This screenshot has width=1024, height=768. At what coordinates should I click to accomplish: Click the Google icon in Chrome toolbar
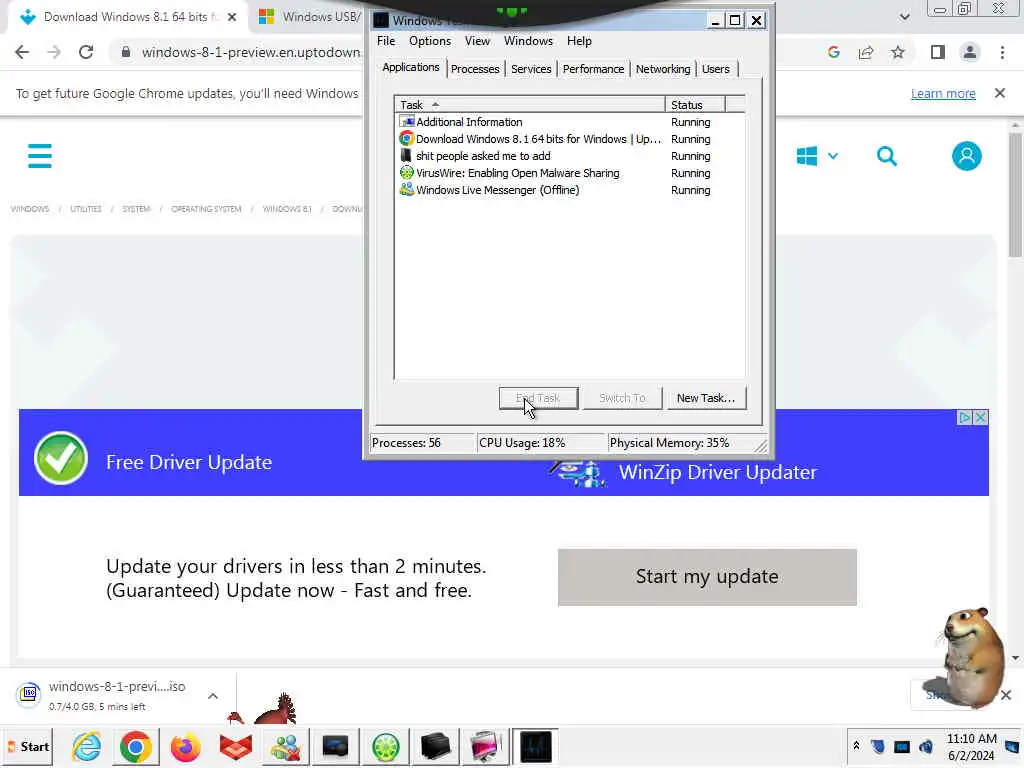[833, 52]
